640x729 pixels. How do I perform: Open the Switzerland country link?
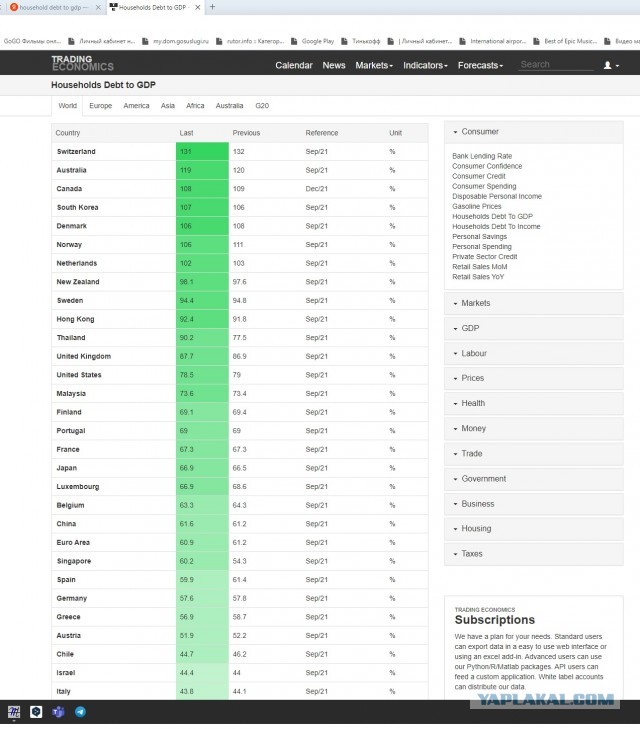tap(76, 152)
